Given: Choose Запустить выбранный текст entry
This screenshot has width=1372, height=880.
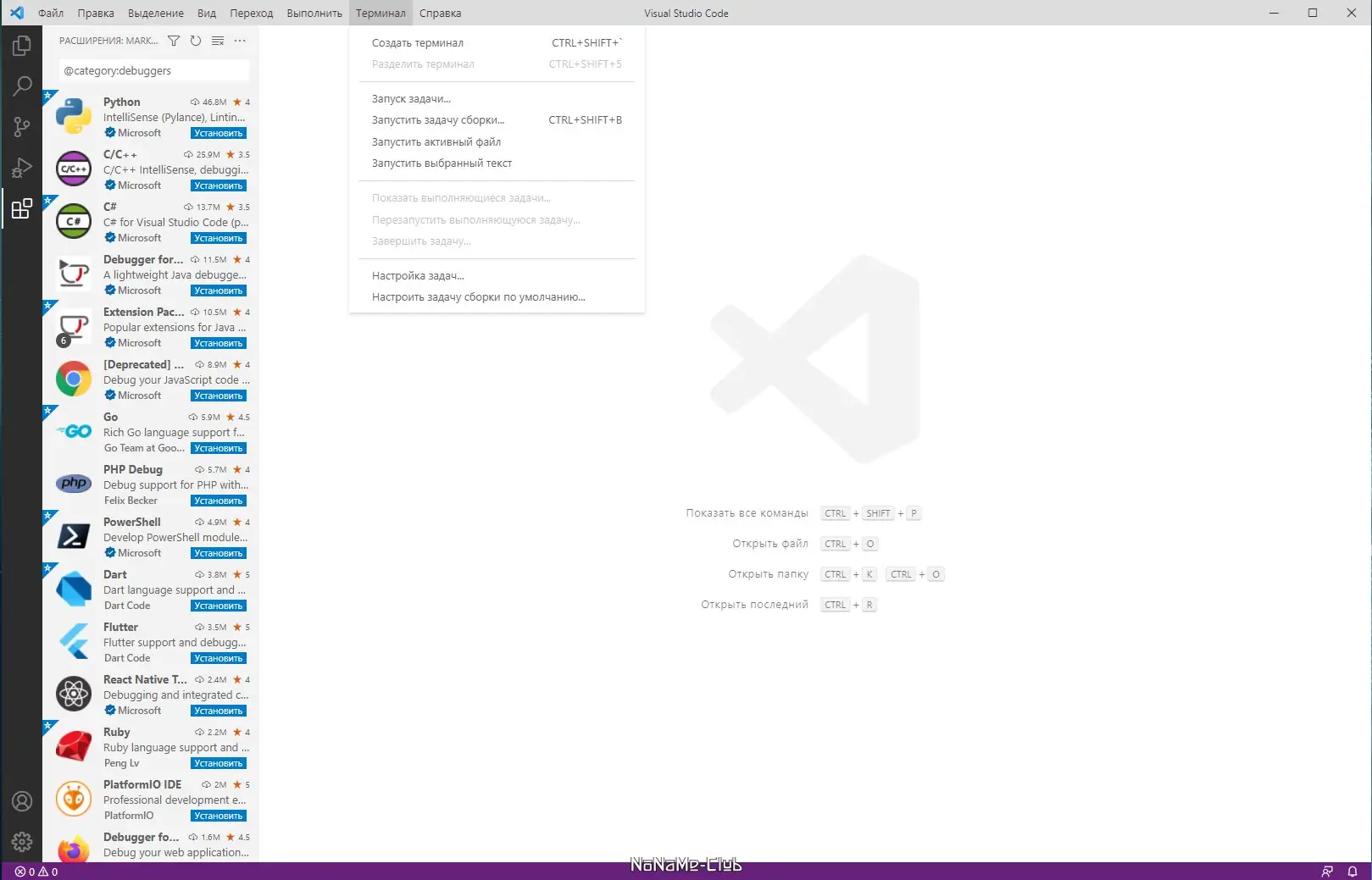Looking at the screenshot, I should point(497,163).
